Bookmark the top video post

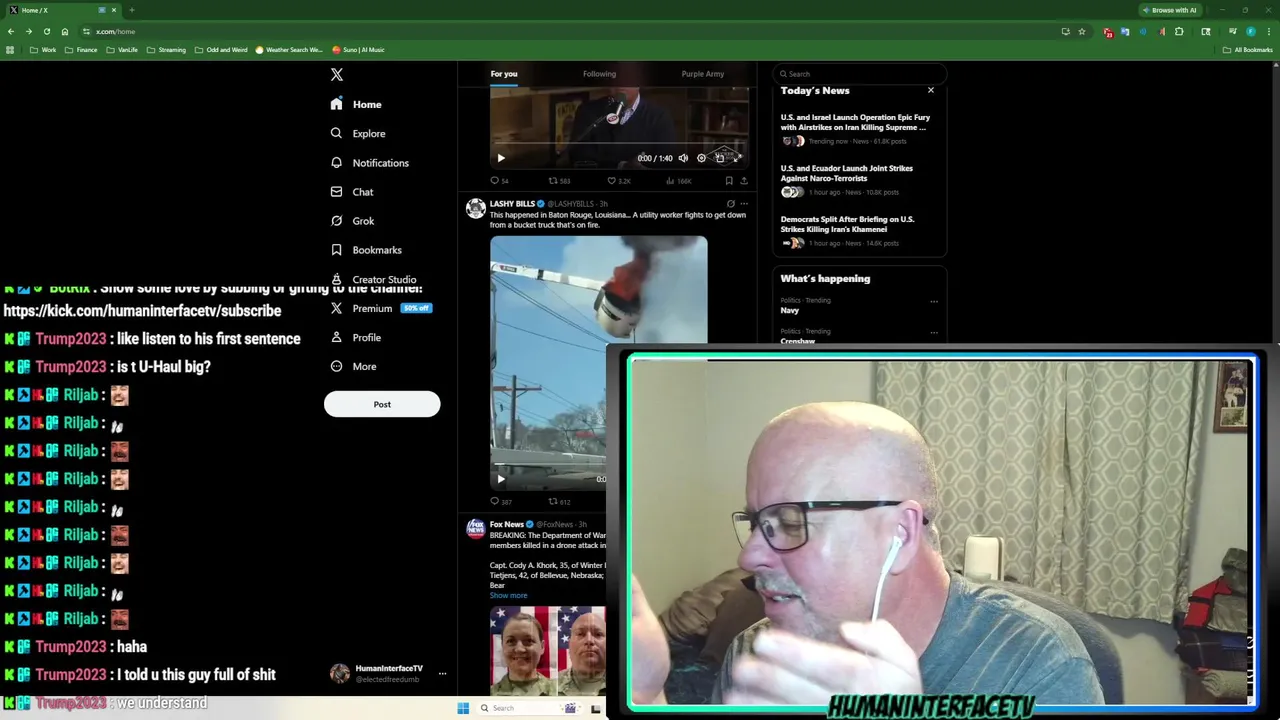(729, 181)
